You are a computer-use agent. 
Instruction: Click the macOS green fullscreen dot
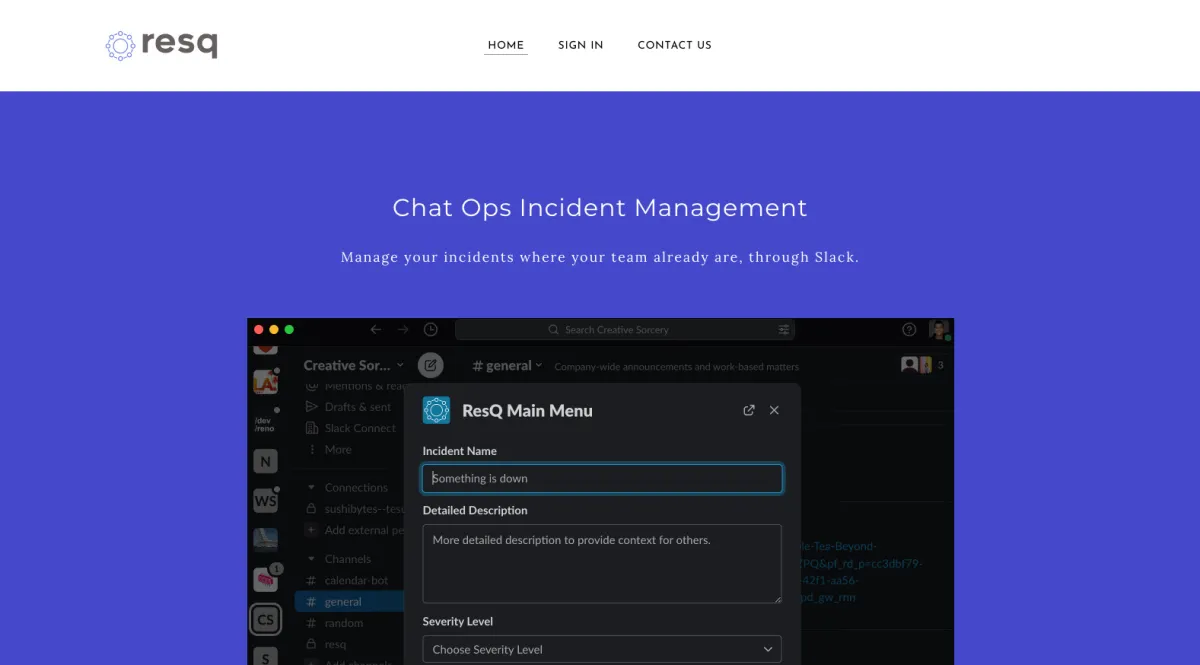tap(289, 329)
